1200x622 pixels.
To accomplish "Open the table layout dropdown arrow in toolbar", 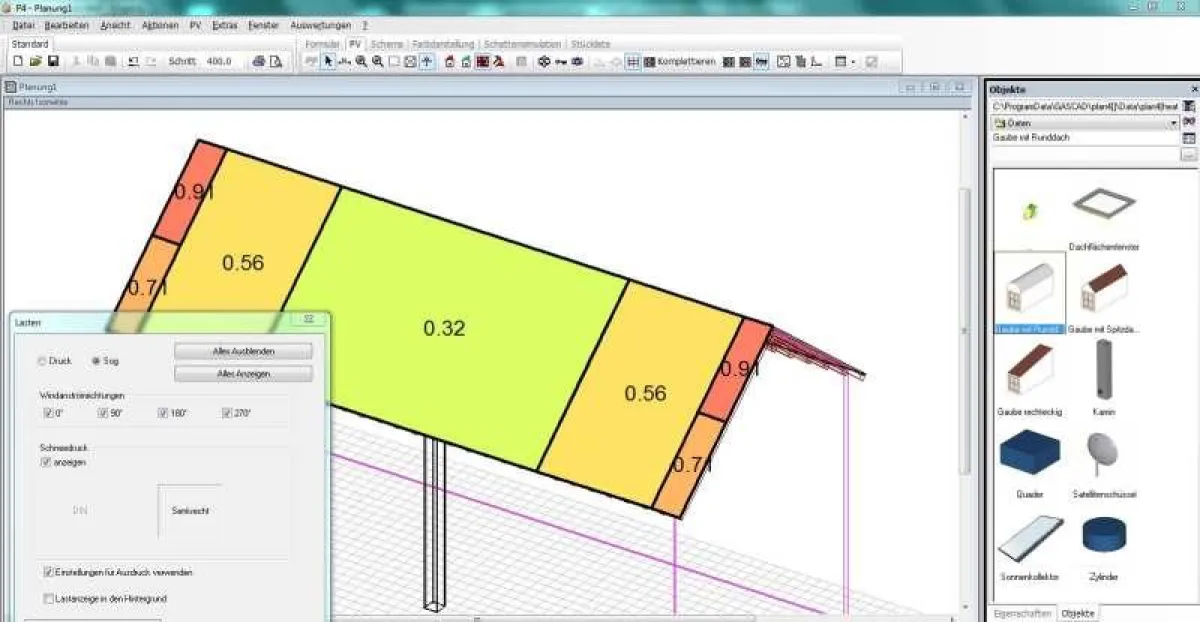I will (853, 61).
